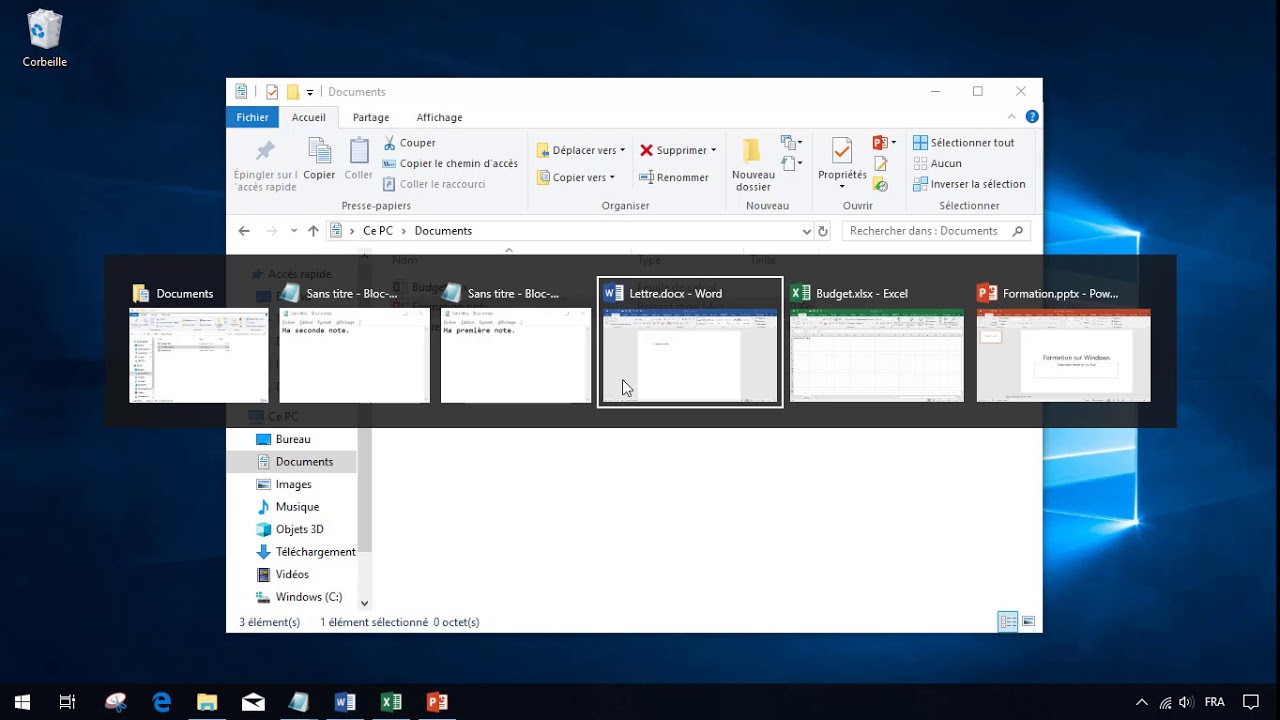This screenshot has width=1280, height=720.
Task: Click the new folder icon in title bar
Action: pos(293,92)
